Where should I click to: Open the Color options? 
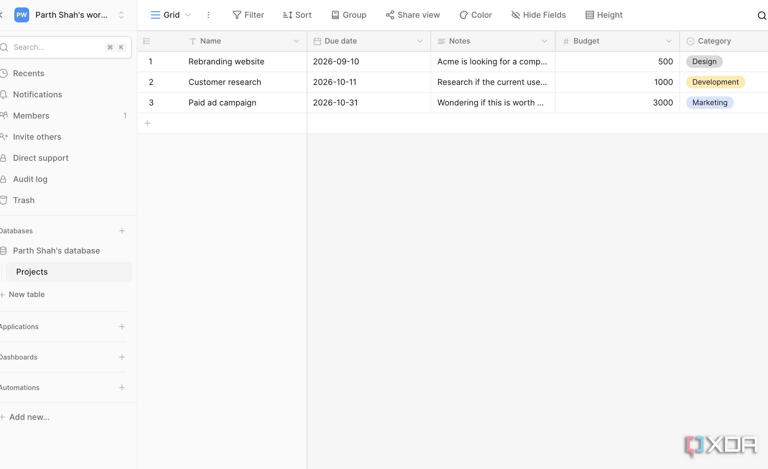click(x=476, y=15)
